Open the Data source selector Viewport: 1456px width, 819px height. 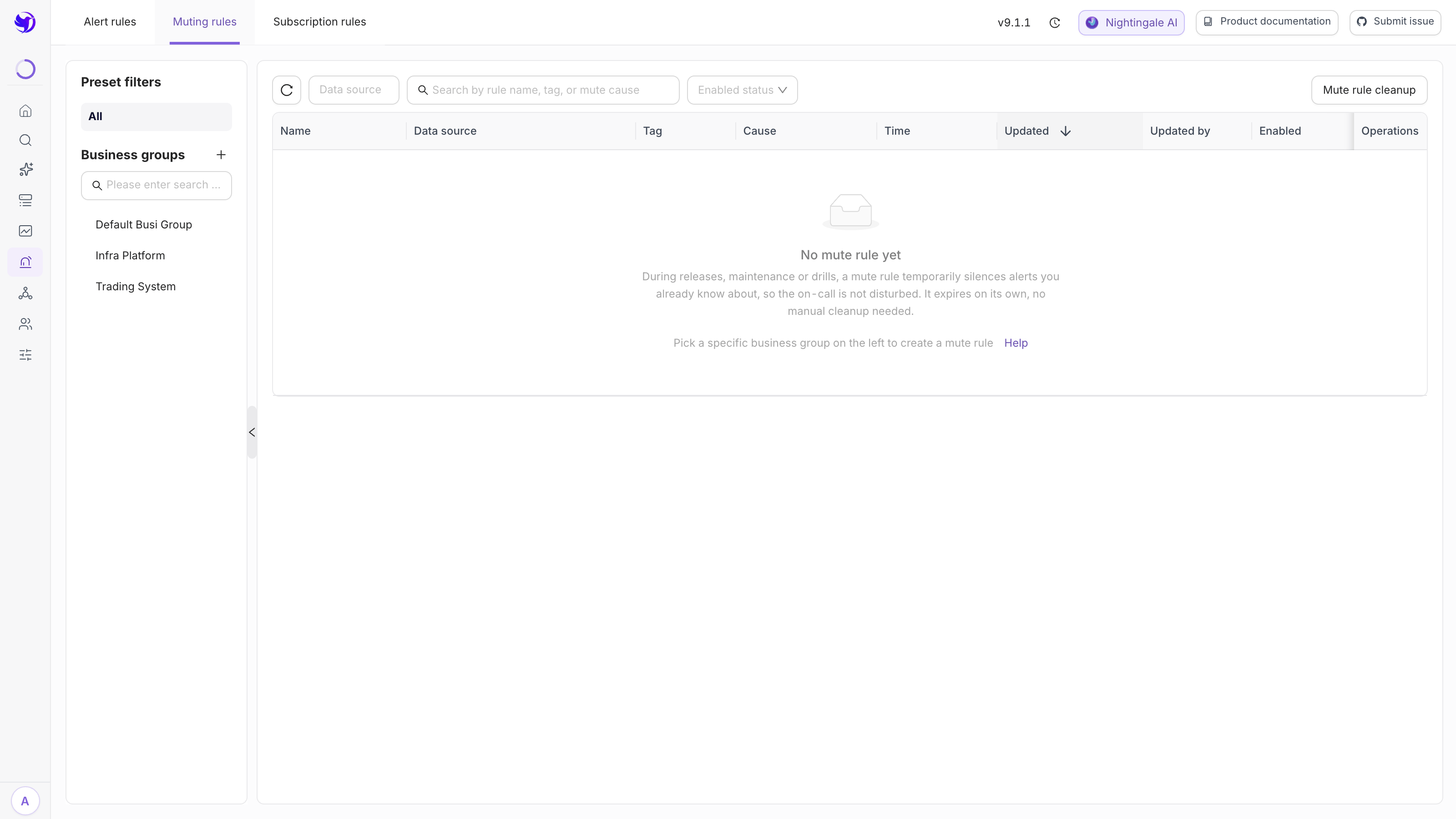click(354, 90)
